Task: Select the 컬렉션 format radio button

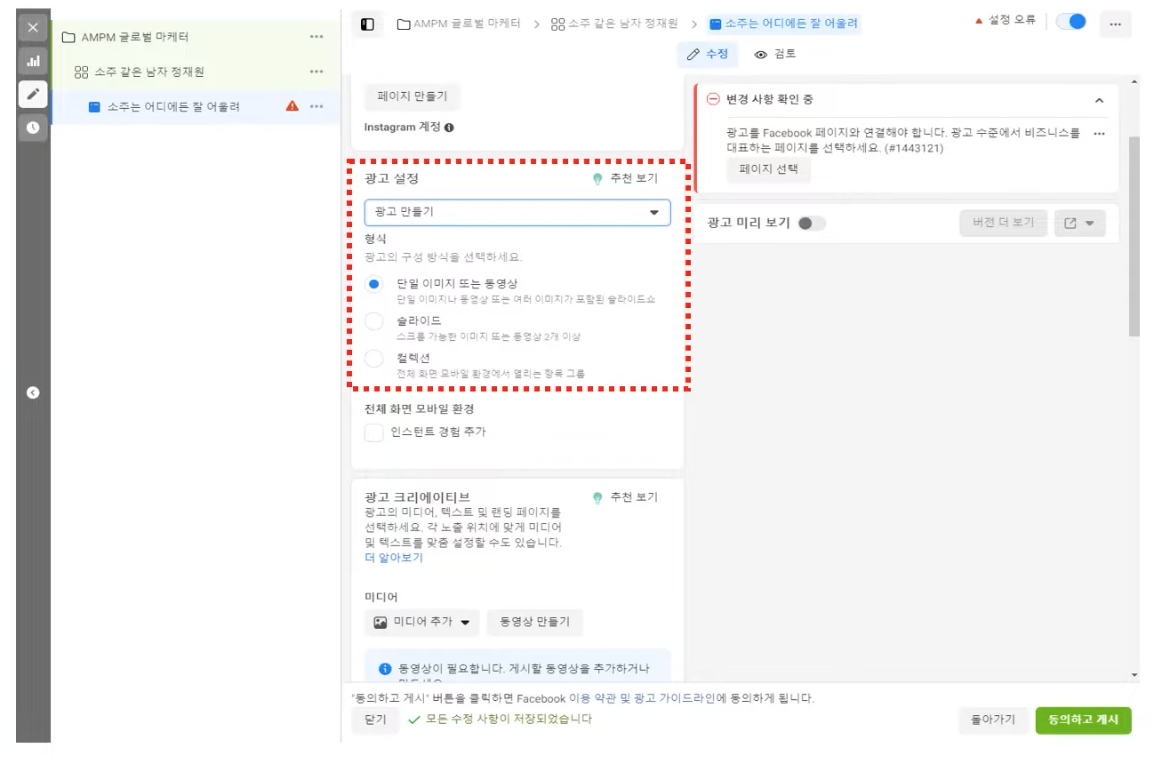Action: coord(374,358)
